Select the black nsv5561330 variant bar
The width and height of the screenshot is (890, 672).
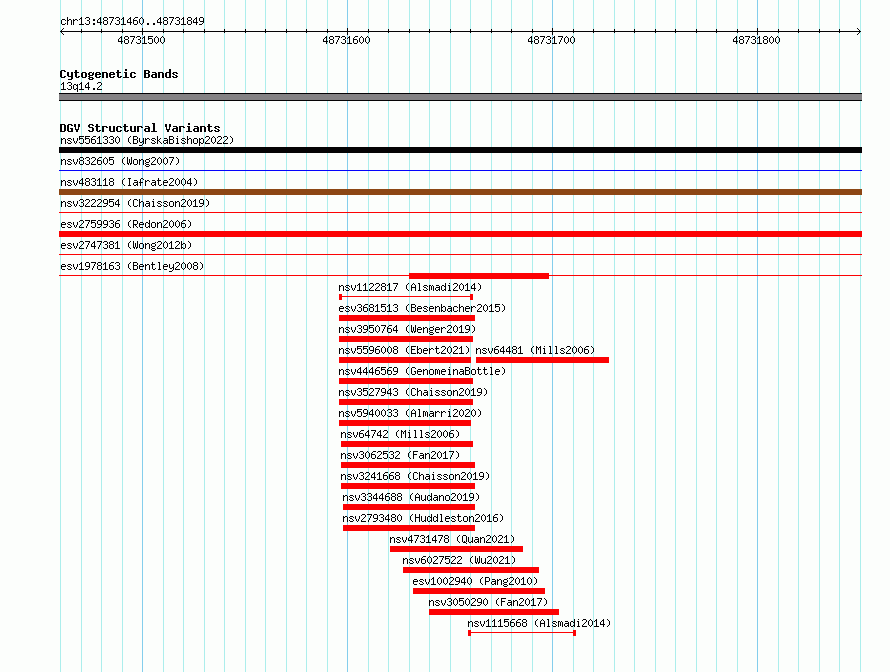(x=460, y=150)
